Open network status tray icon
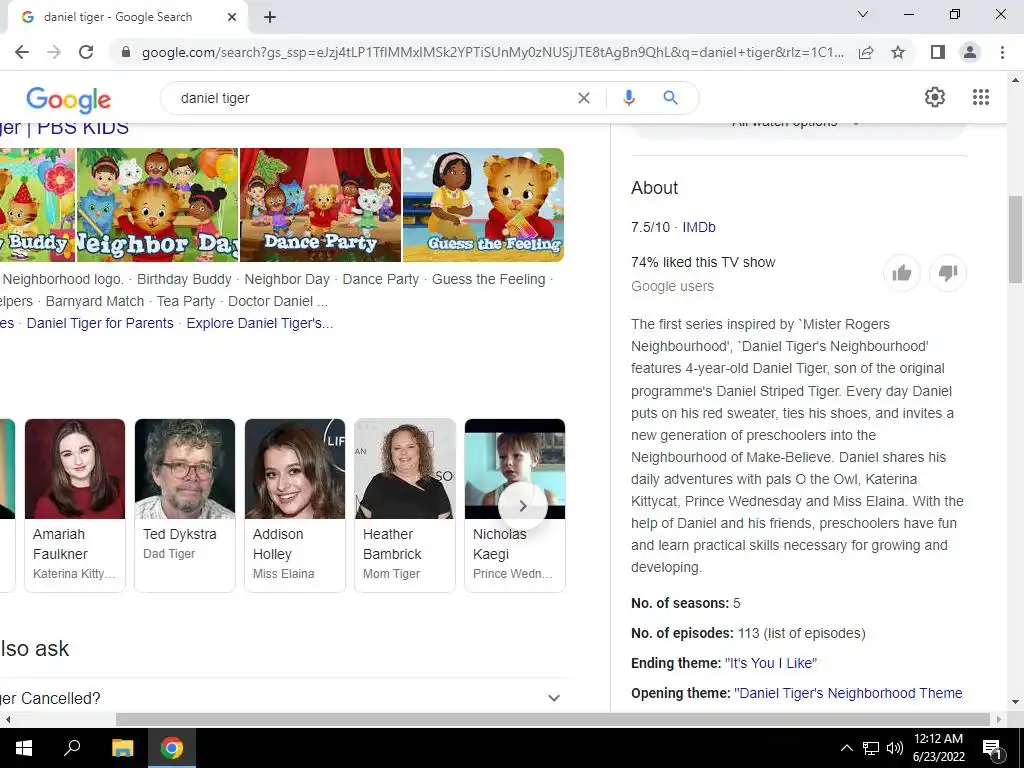Screen dimensions: 1024x768 point(871,748)
